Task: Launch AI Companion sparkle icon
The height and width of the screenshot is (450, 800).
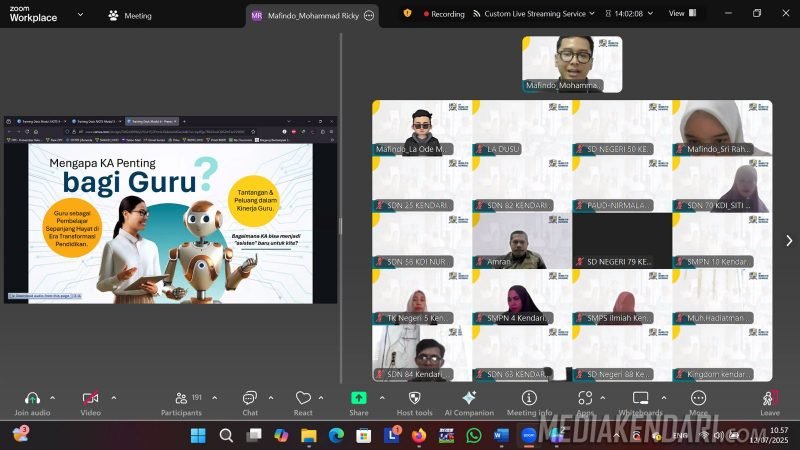Action: 469,398
